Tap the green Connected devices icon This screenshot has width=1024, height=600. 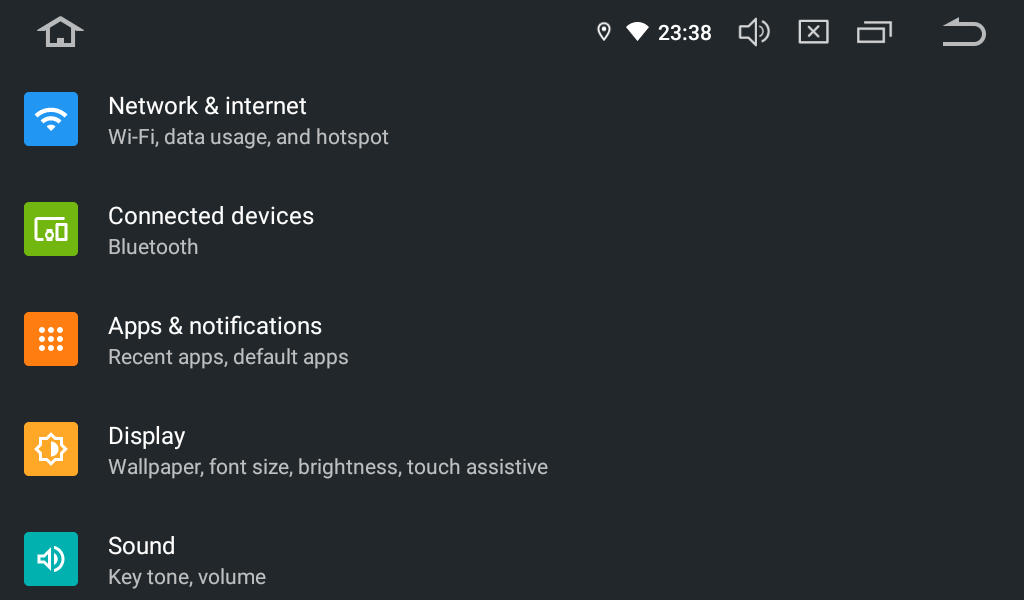(x=51, y=229)
